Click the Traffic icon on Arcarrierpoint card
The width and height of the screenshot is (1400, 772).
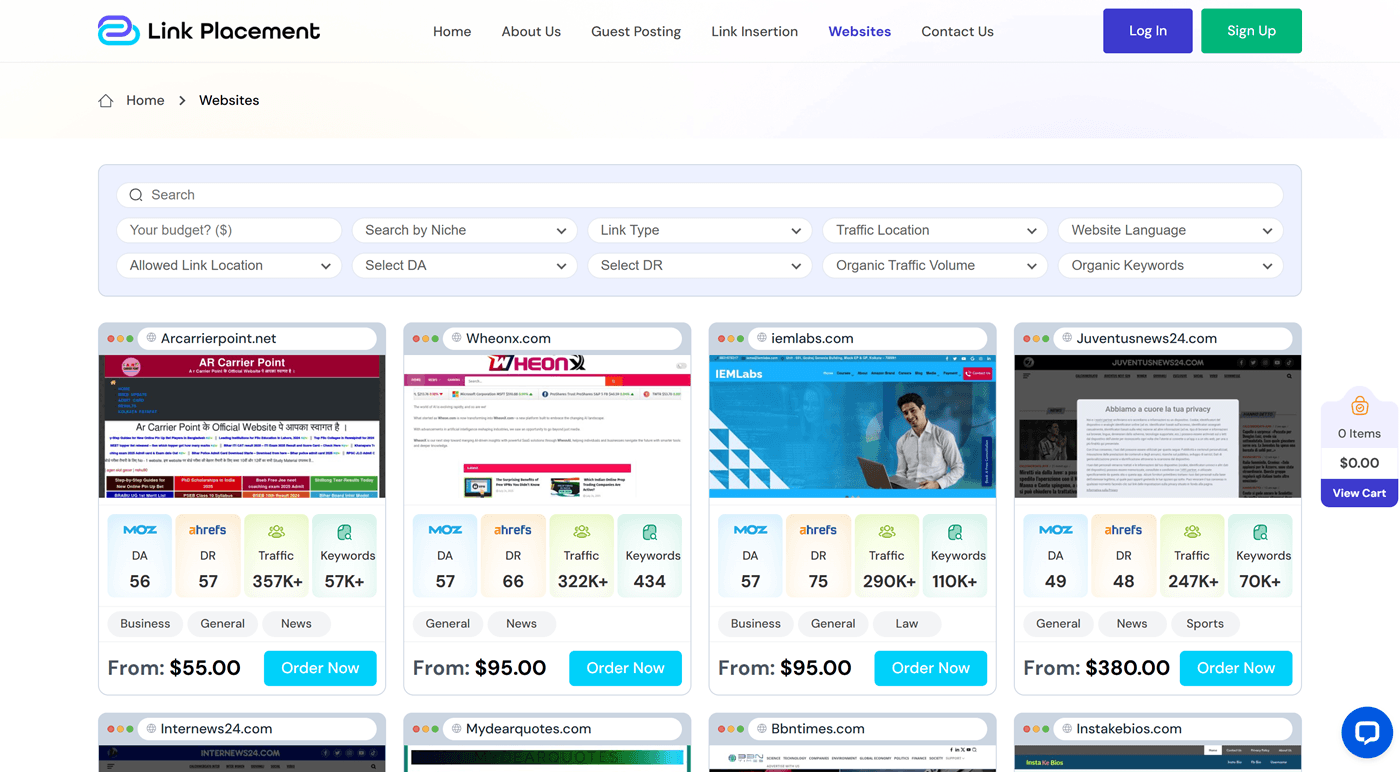[x=276, y=532]
